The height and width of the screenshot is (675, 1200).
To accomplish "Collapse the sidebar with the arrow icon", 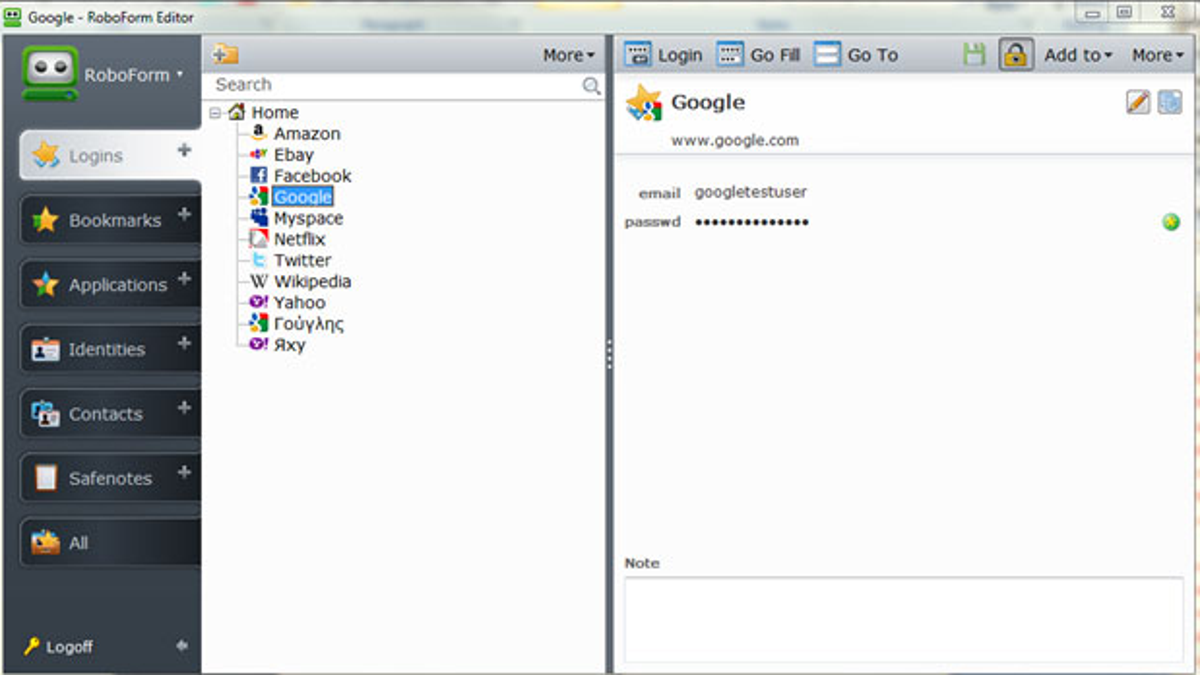I will 182,646.
